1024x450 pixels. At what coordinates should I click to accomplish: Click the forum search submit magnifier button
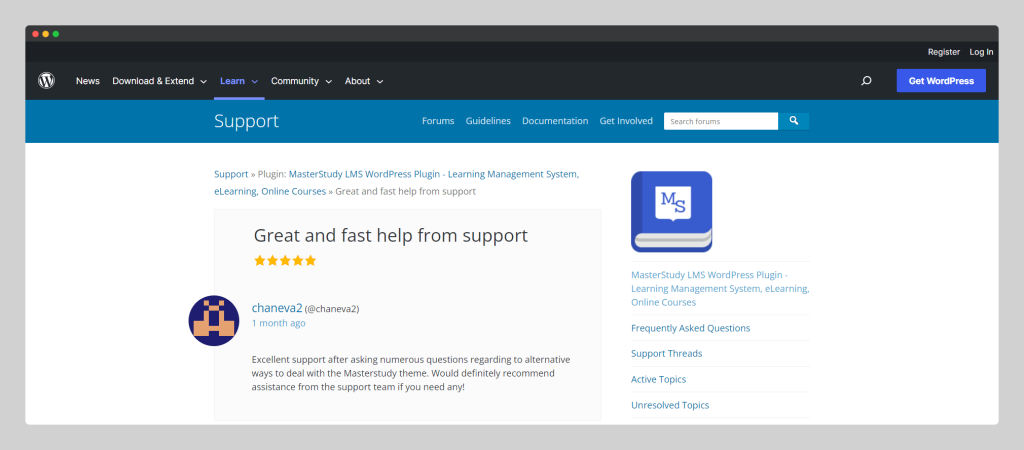coord(793,121)
